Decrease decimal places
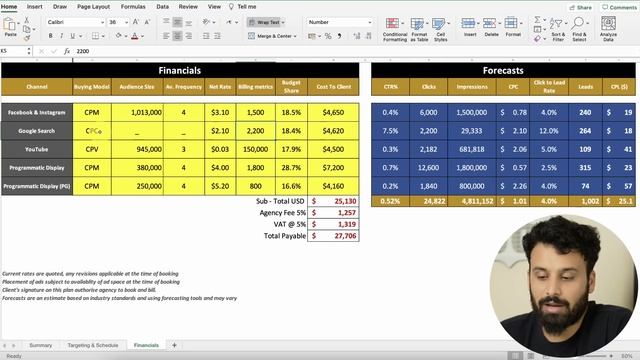Image resolution: width=640 pixels, height=360 pixels. [x=369, y=36]
